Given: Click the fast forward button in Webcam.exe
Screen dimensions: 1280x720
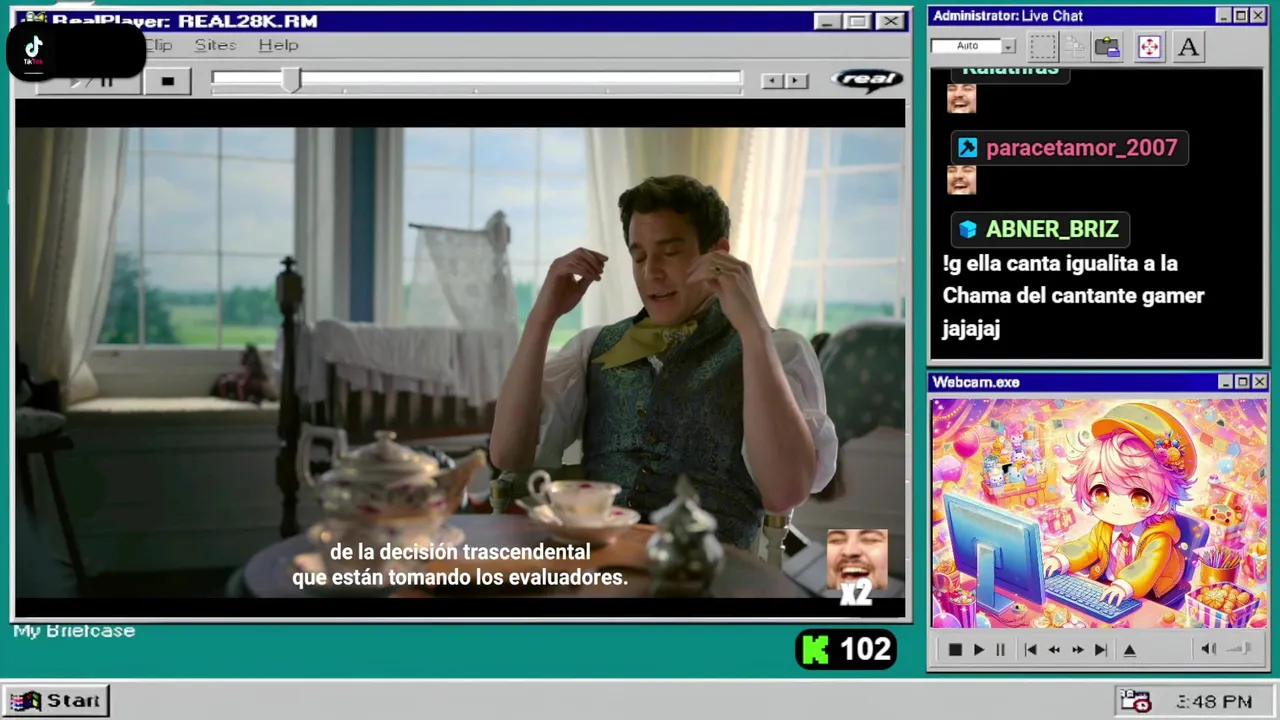Looking at the screenshot, I should [x=1077, y=649].
